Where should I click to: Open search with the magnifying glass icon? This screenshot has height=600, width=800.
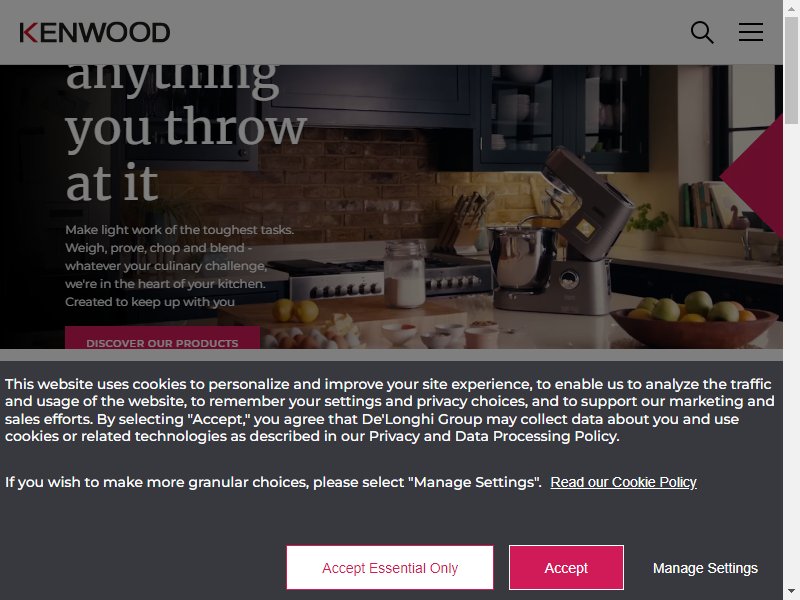702,32
